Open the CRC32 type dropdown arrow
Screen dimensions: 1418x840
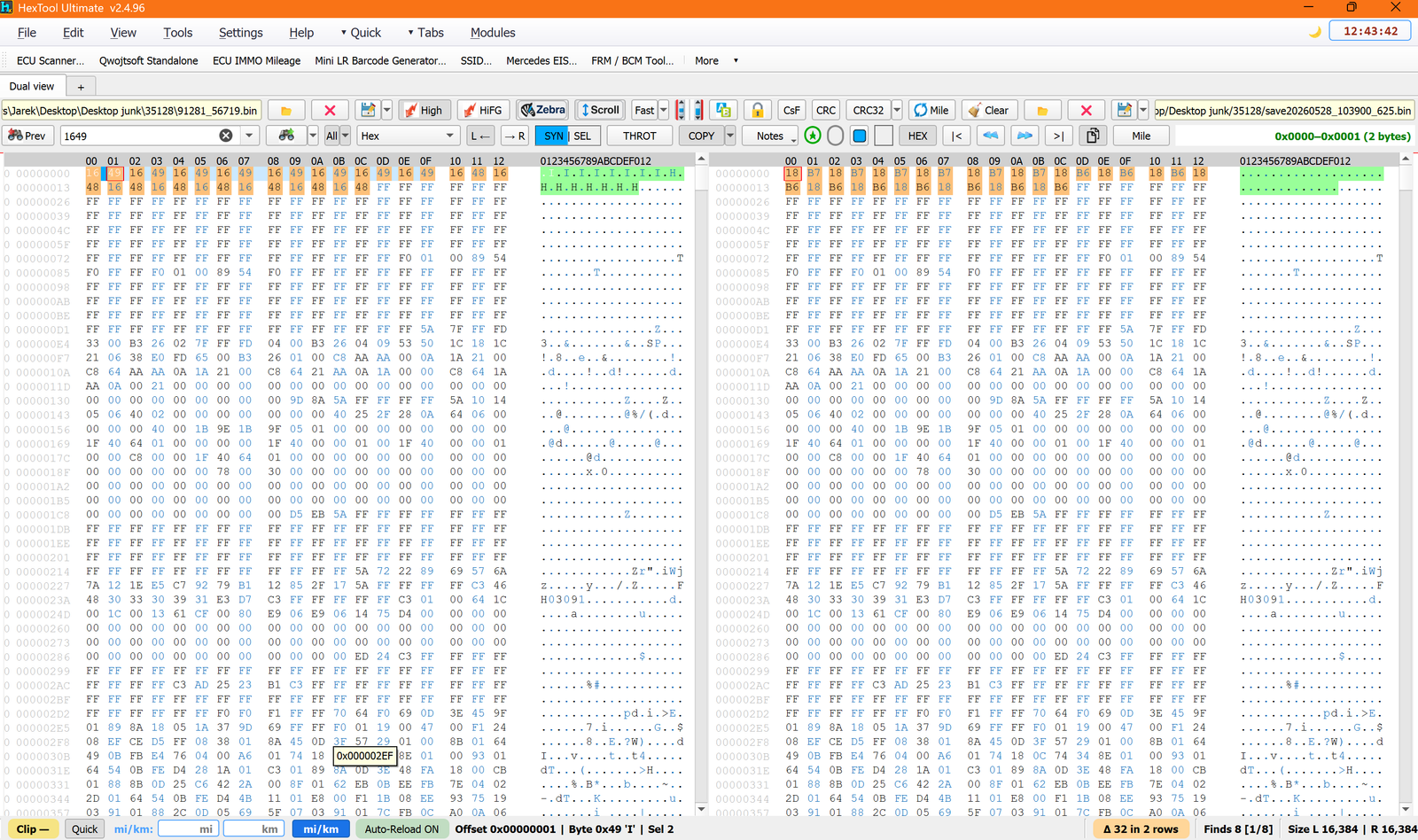897,110
